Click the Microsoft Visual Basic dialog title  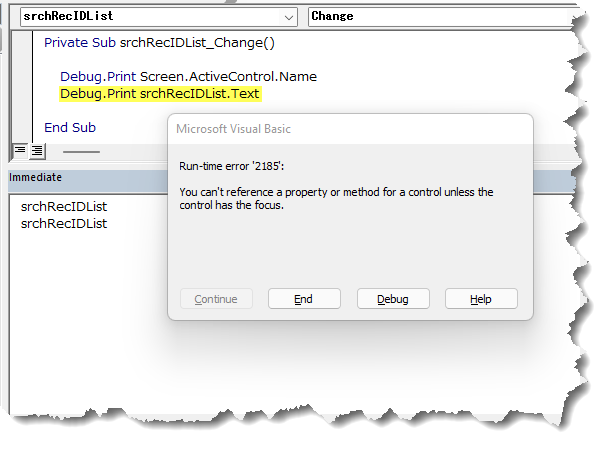coord(233,129)
